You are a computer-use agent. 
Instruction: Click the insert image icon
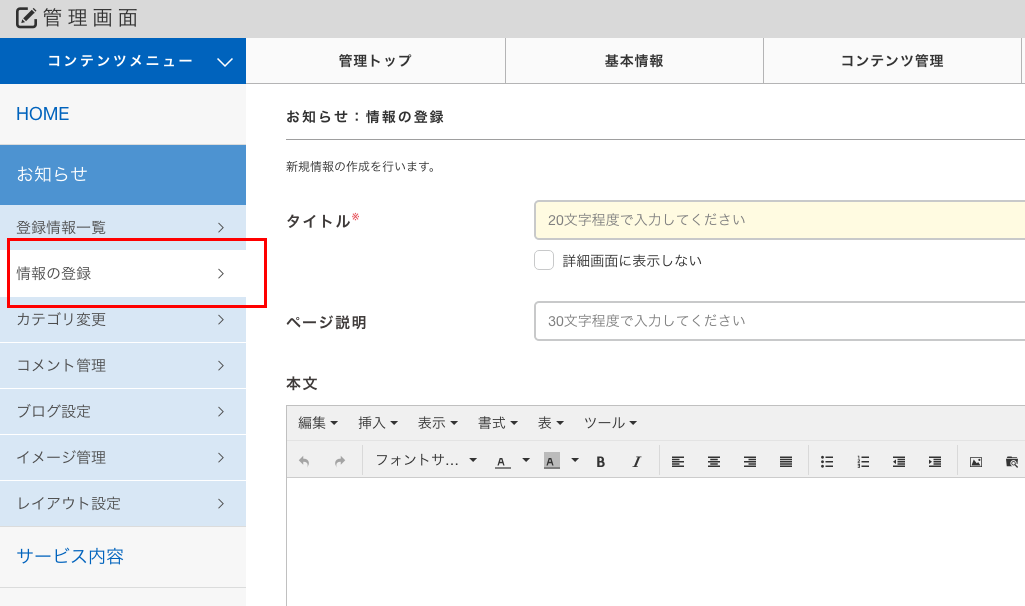pos(976,461)
